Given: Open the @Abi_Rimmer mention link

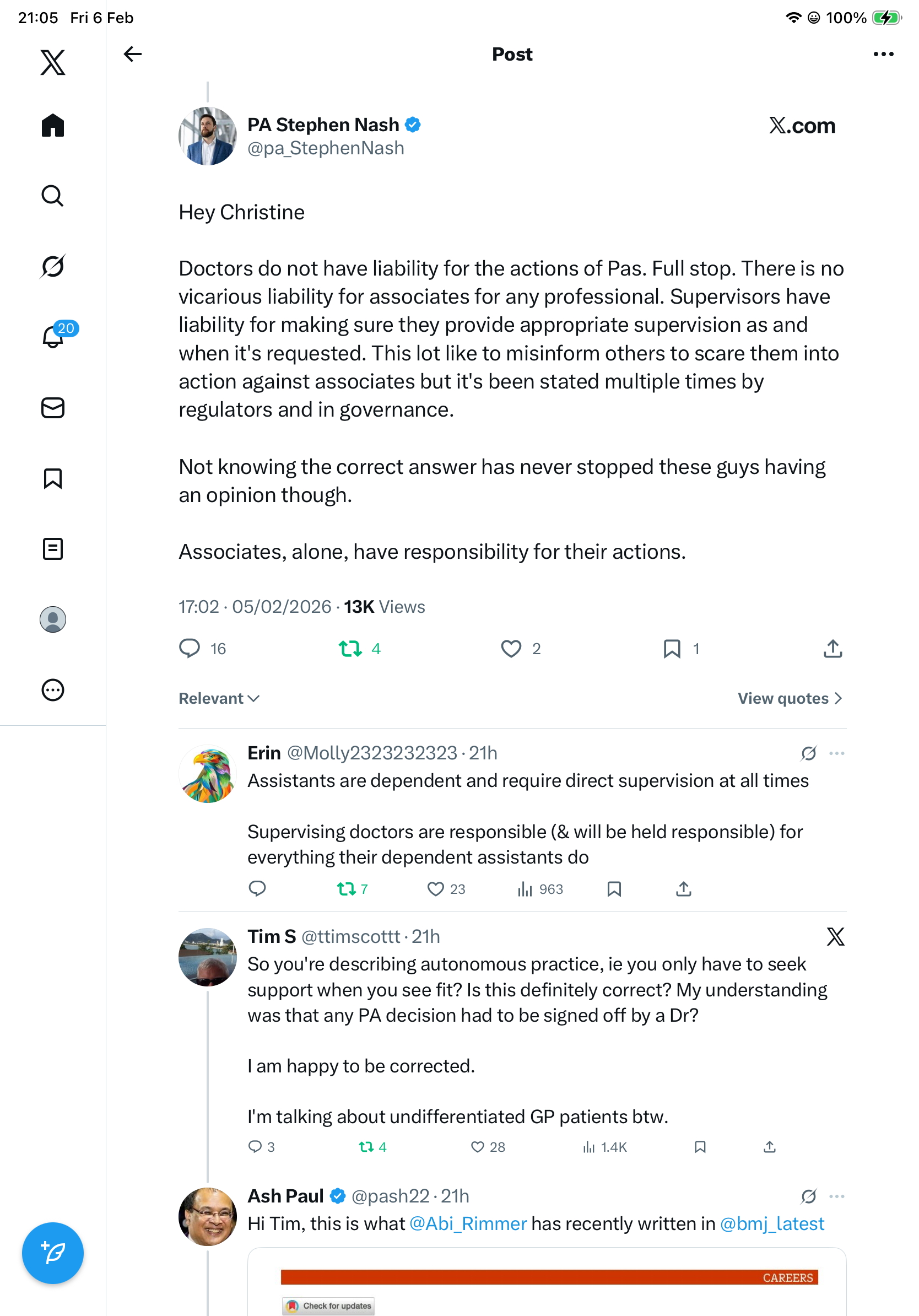Looking at the screenshot, I should [468, 1224].
